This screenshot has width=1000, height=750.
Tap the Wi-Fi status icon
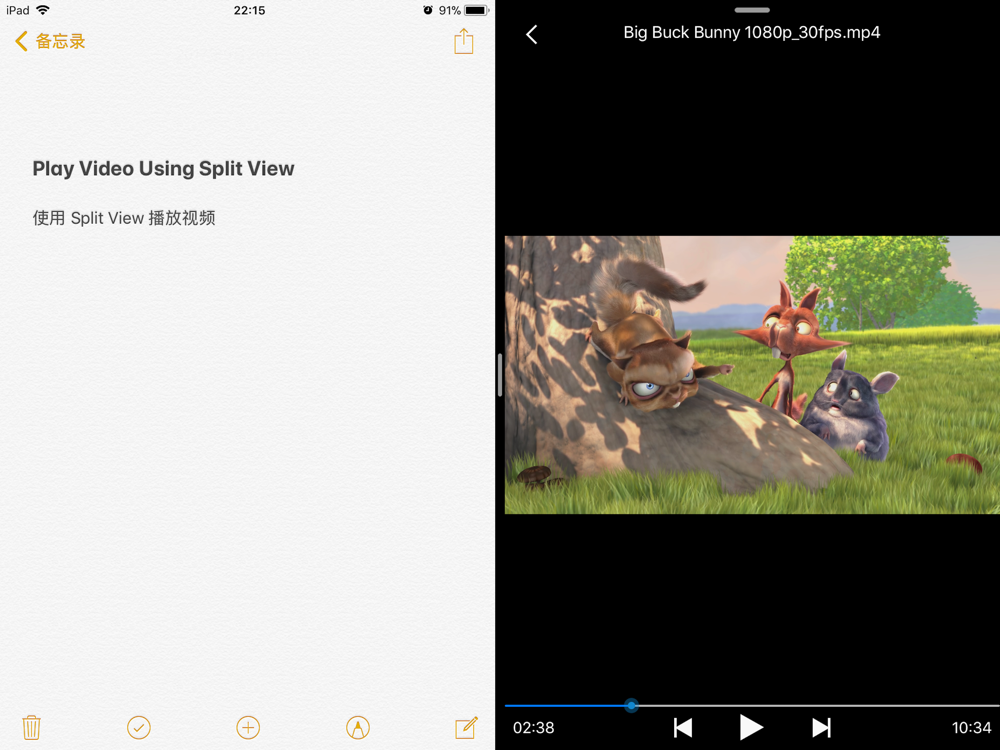coord(43,10)
